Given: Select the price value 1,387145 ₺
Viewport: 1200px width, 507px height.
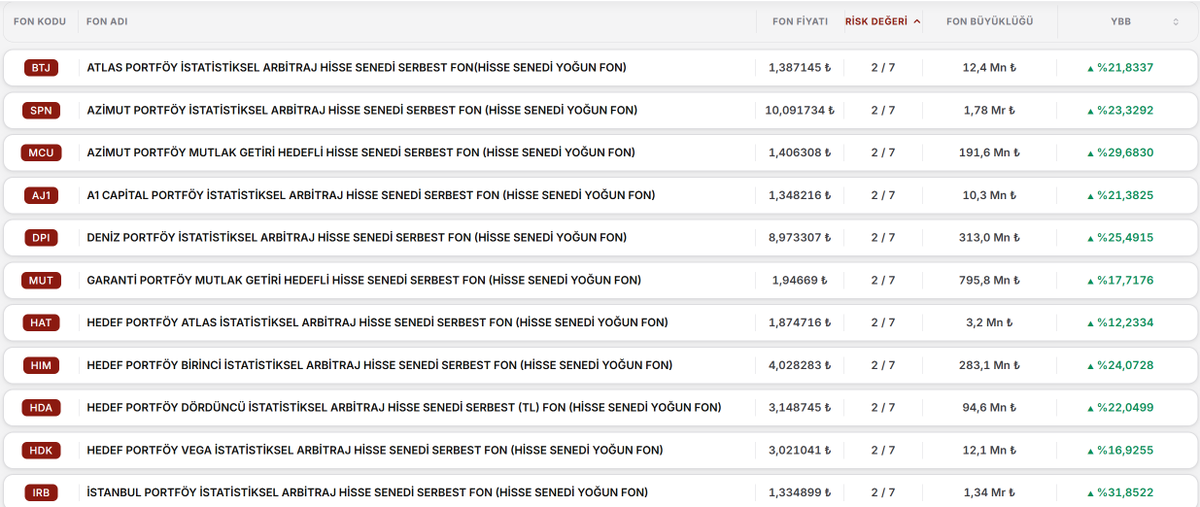Looking at the screenshot, I should 800,68.
